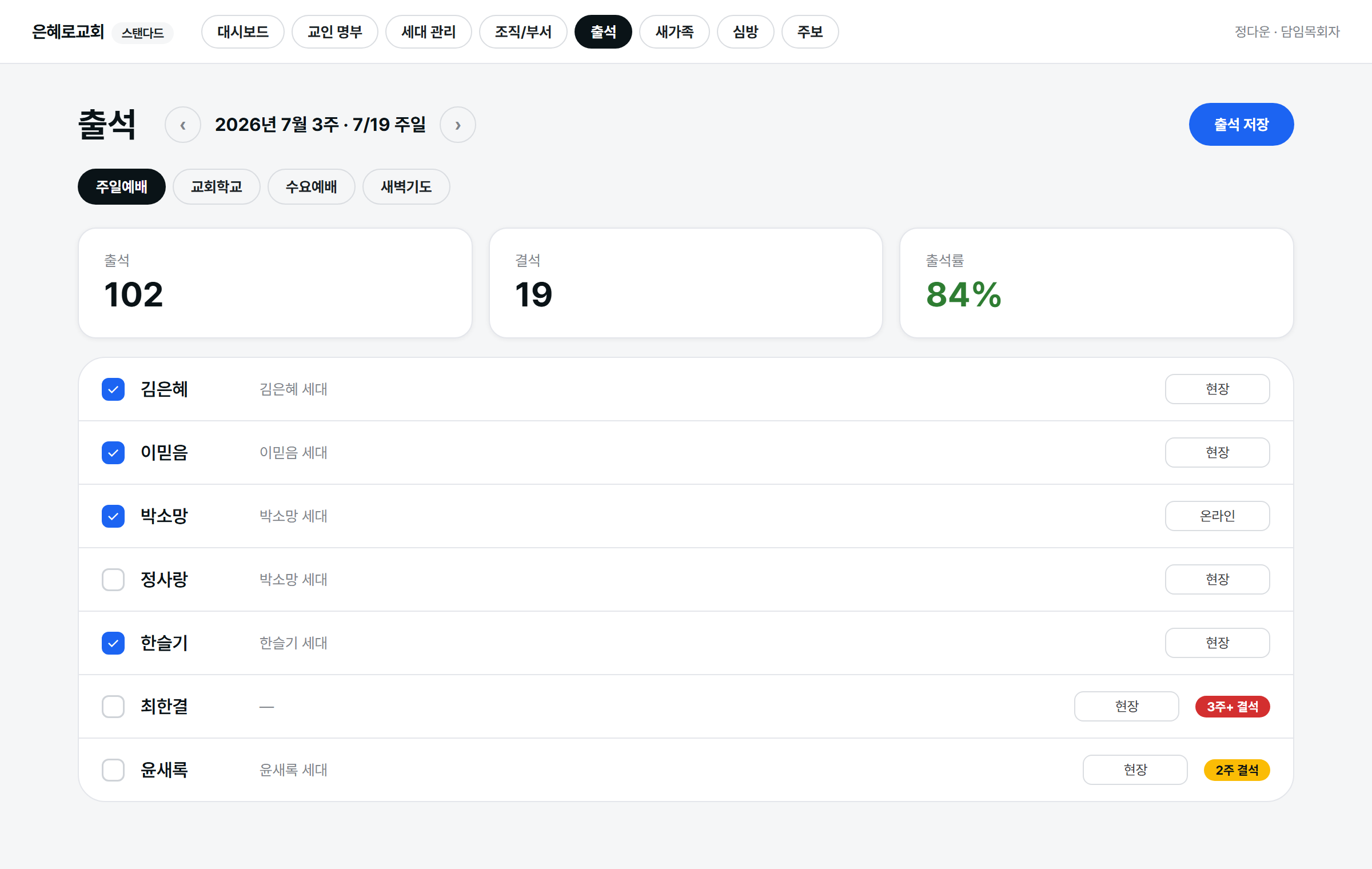Viewport: 1372px width, 869px height.
Task: Click the 은혜로교회 logo title
Action: click(68, 31)
